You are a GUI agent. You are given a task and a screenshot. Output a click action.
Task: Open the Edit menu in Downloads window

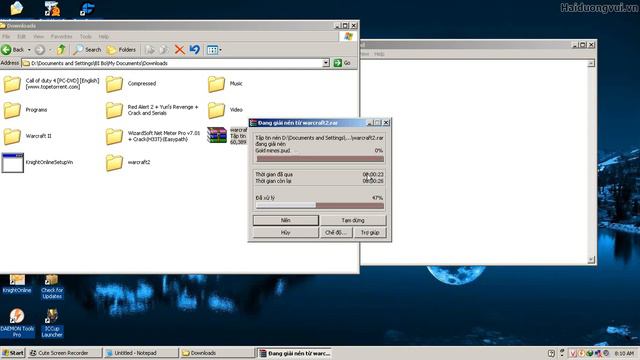[x=21, y=36]
